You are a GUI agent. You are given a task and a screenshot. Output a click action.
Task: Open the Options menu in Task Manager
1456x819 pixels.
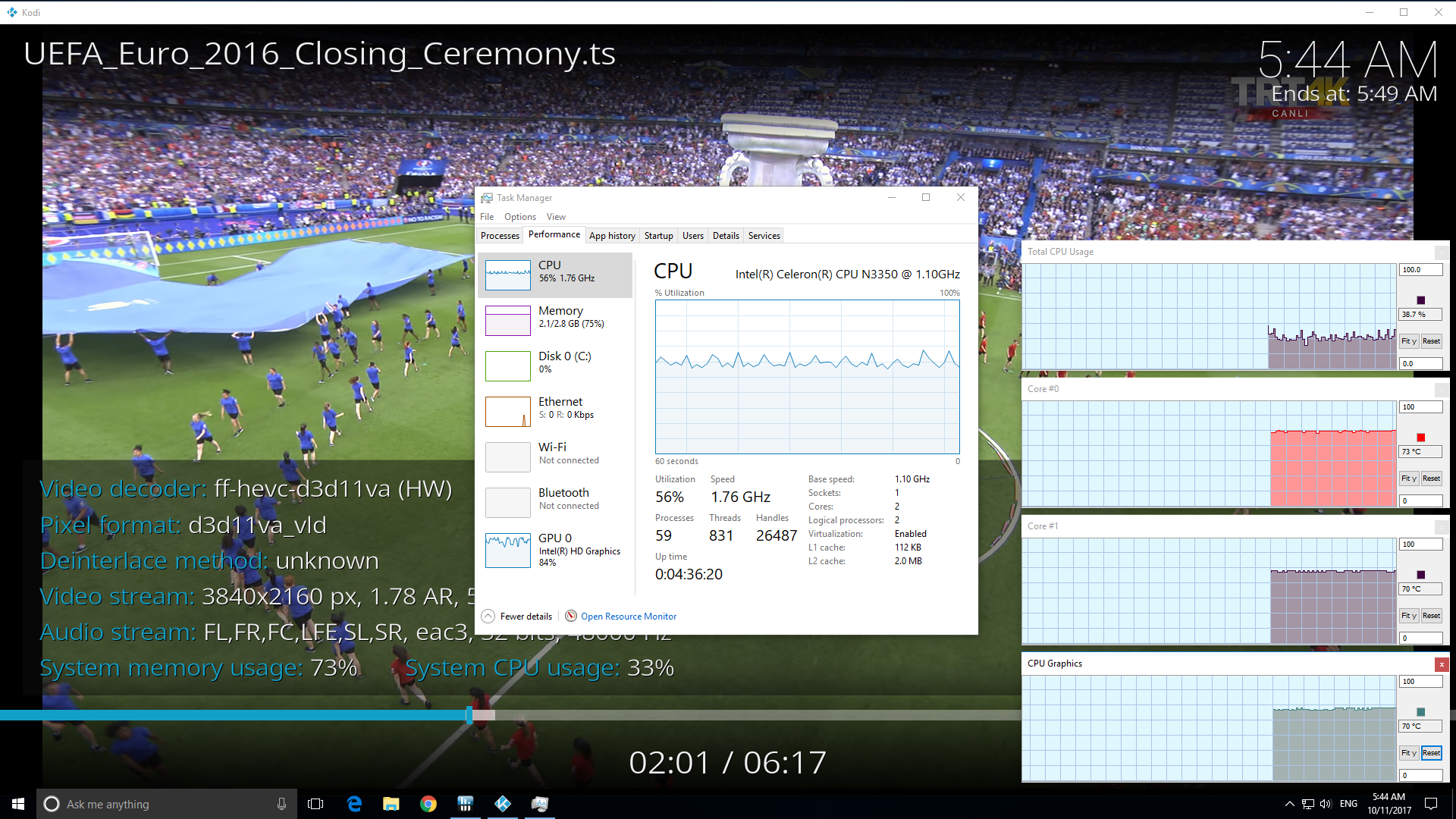coord(520,217)
